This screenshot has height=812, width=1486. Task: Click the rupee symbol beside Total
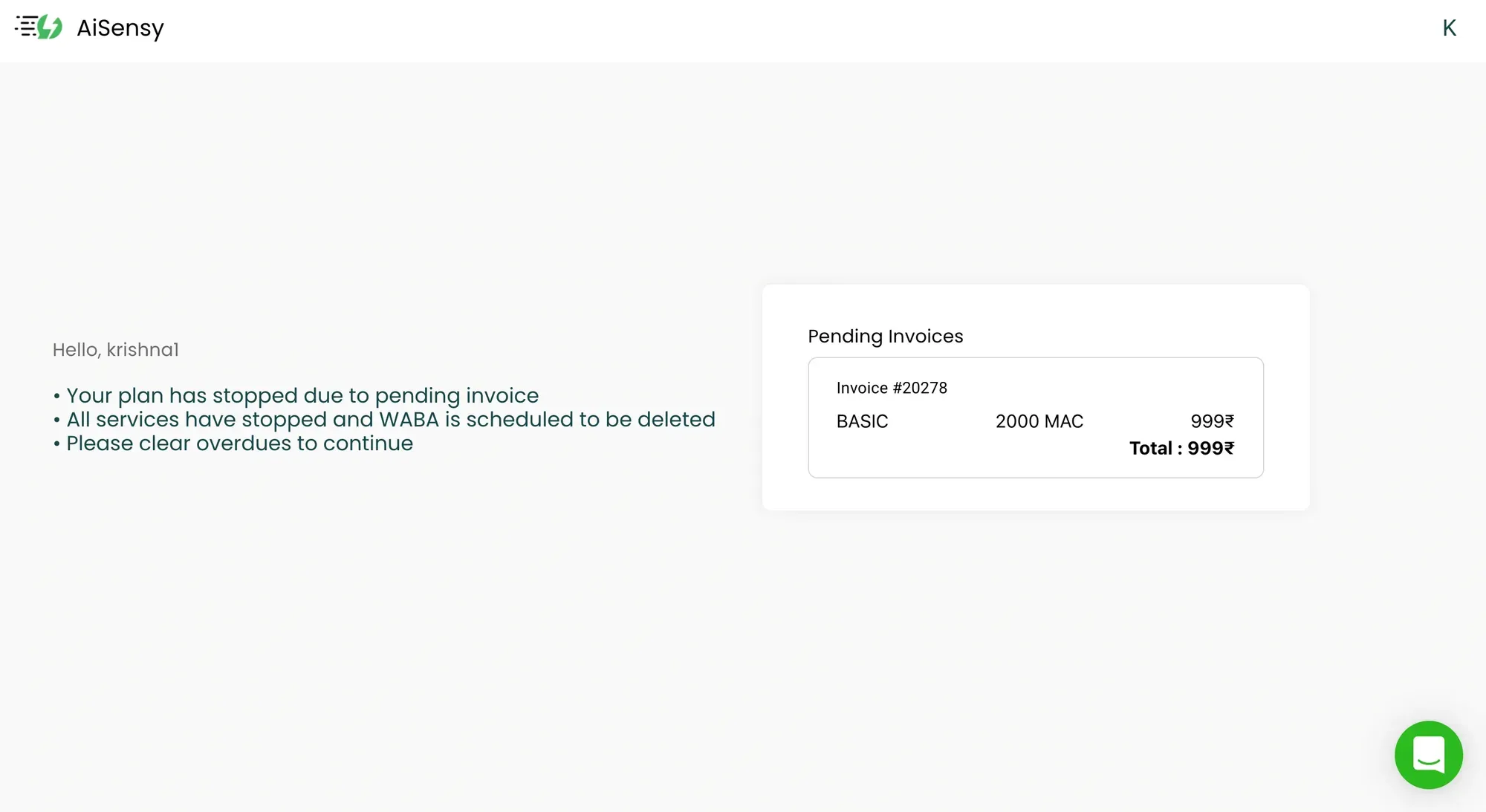point(1229,448)
